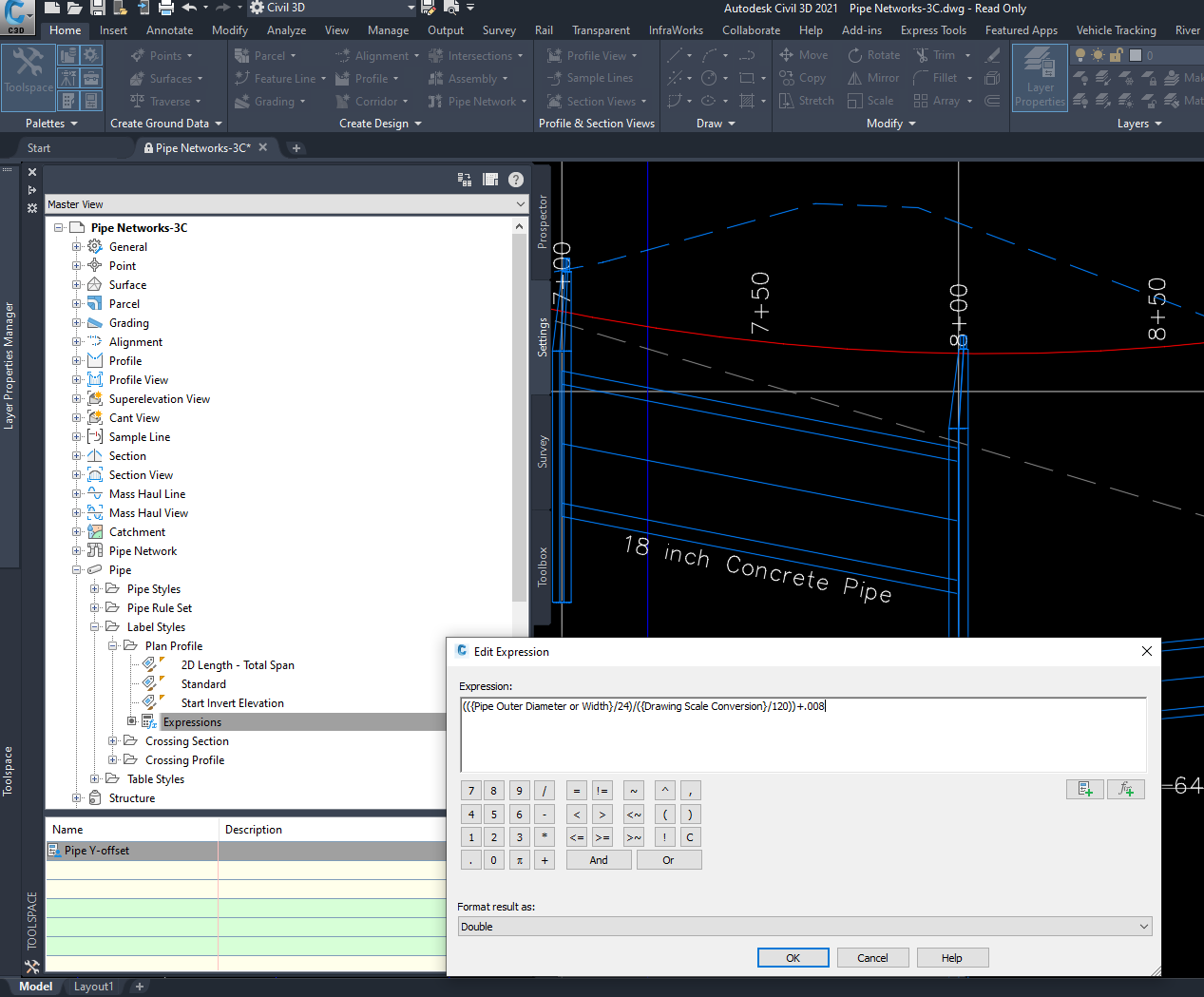Screen dimensions: 1204x997
Task: Confirm the expression with the OK button
Action: pos(793,957)
